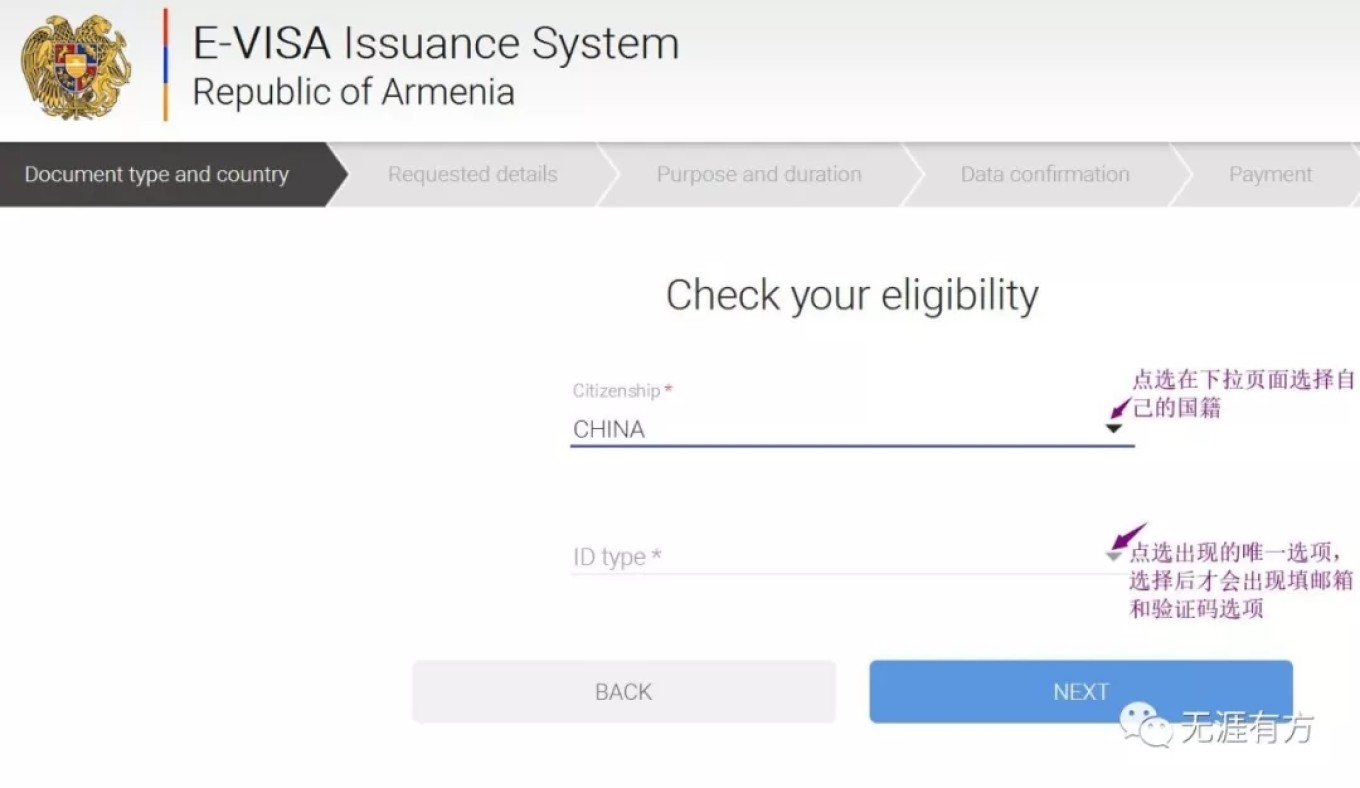Click the purple arrow pointing at ID type
The width and height of the screenshot is (1360, 788).
1128,536
